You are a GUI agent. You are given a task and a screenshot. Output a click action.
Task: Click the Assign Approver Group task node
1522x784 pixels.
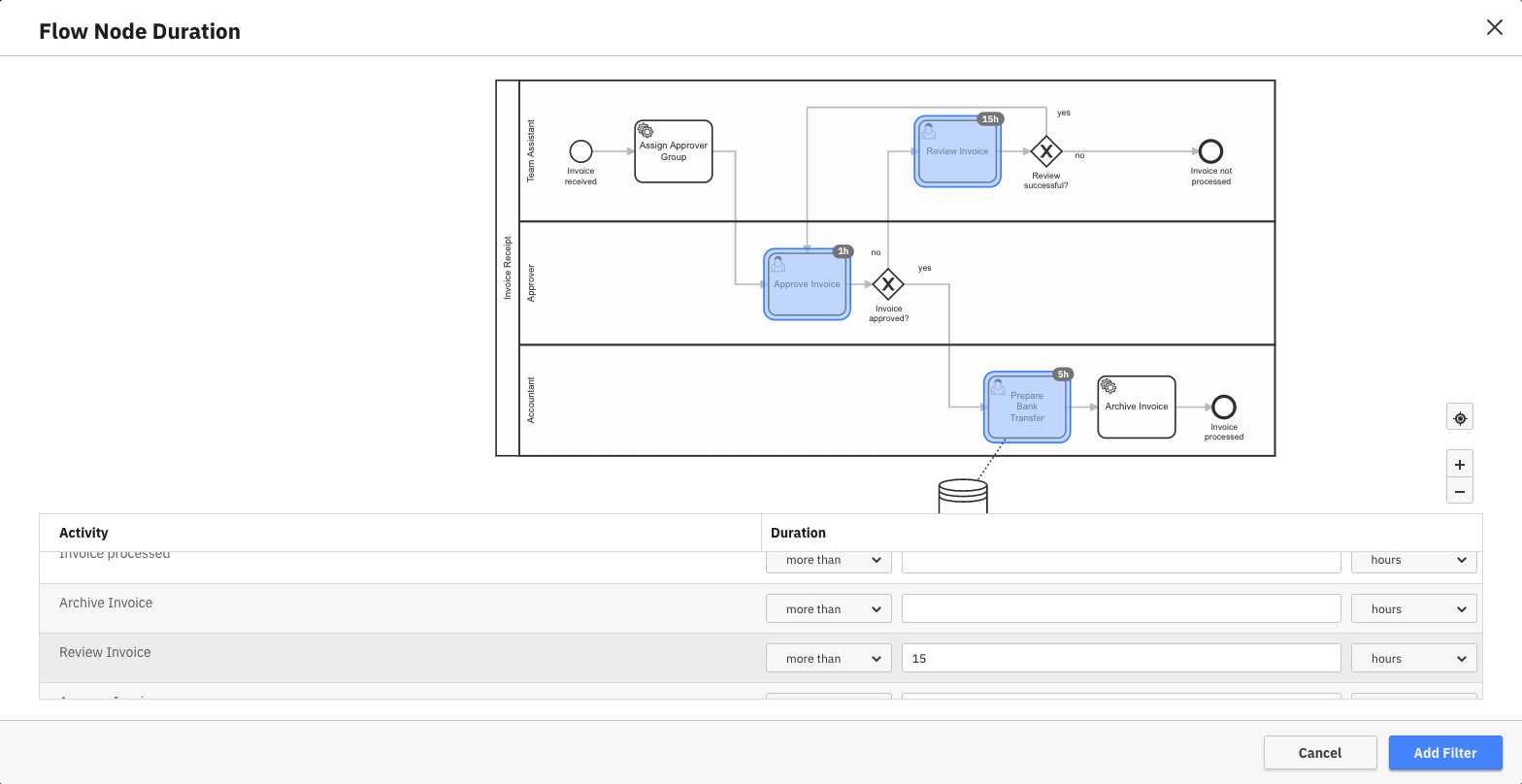(x=674, y=151)
